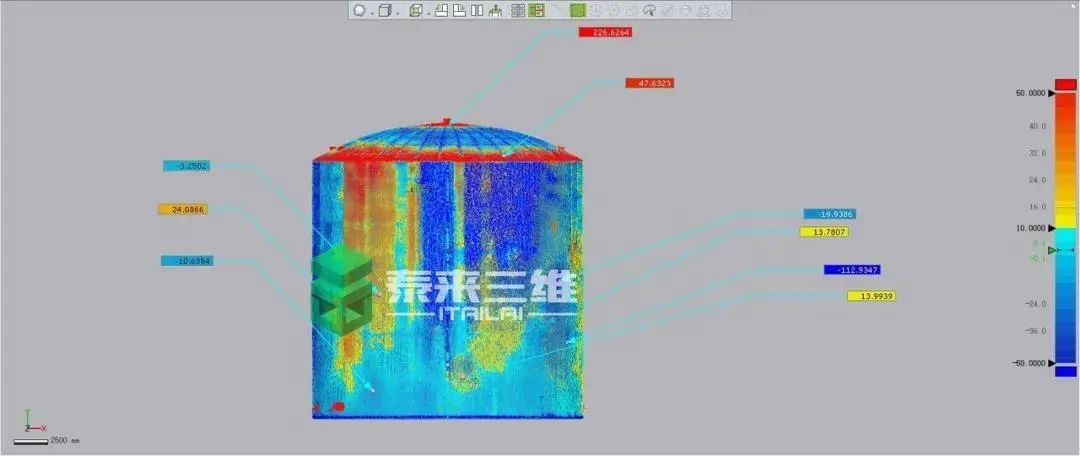Expand dropdown arrow beside wireframe cube icon
This screenshot has width=1080, height=456.
point(427,12)
